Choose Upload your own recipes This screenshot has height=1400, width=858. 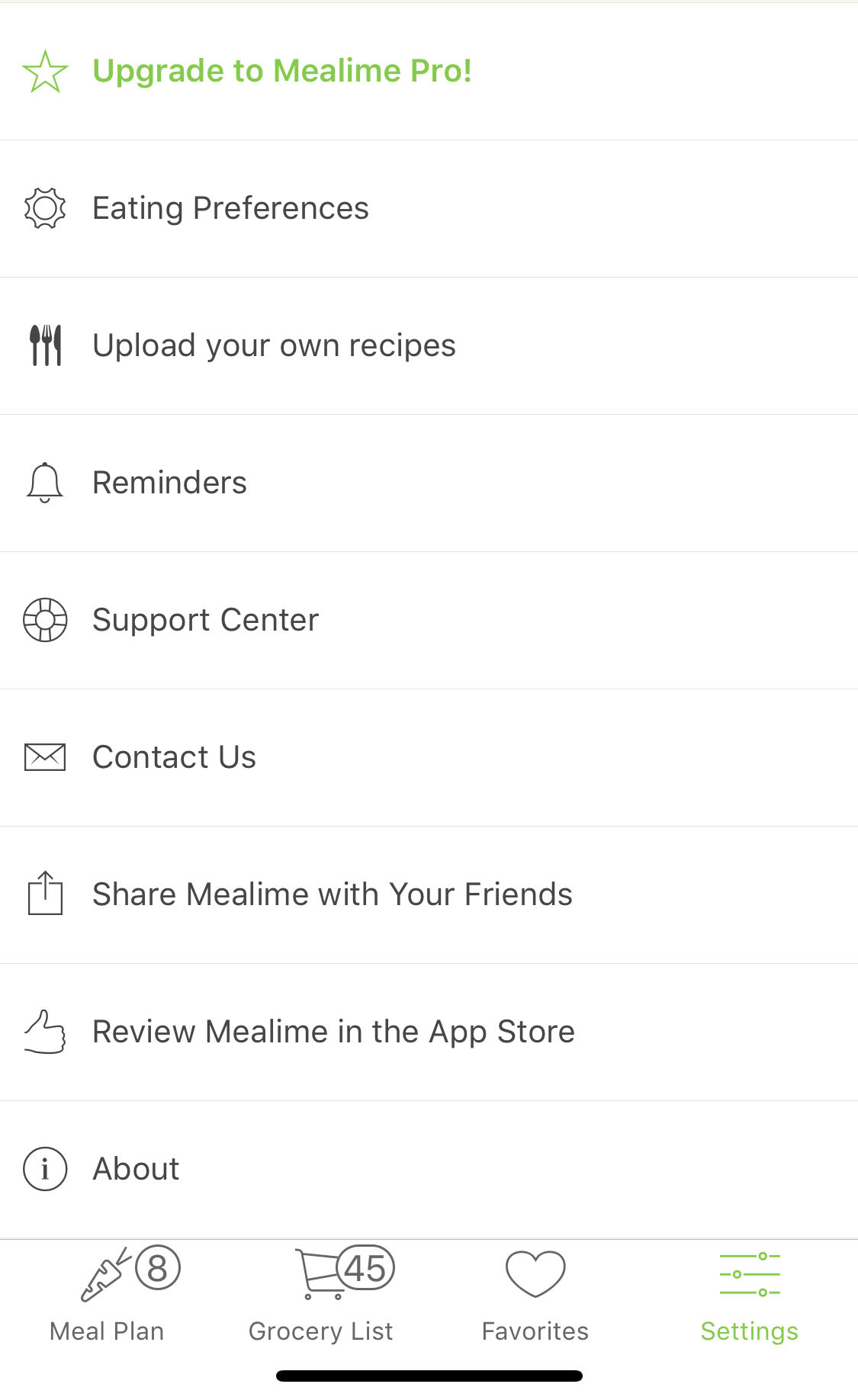coord(274,345)
